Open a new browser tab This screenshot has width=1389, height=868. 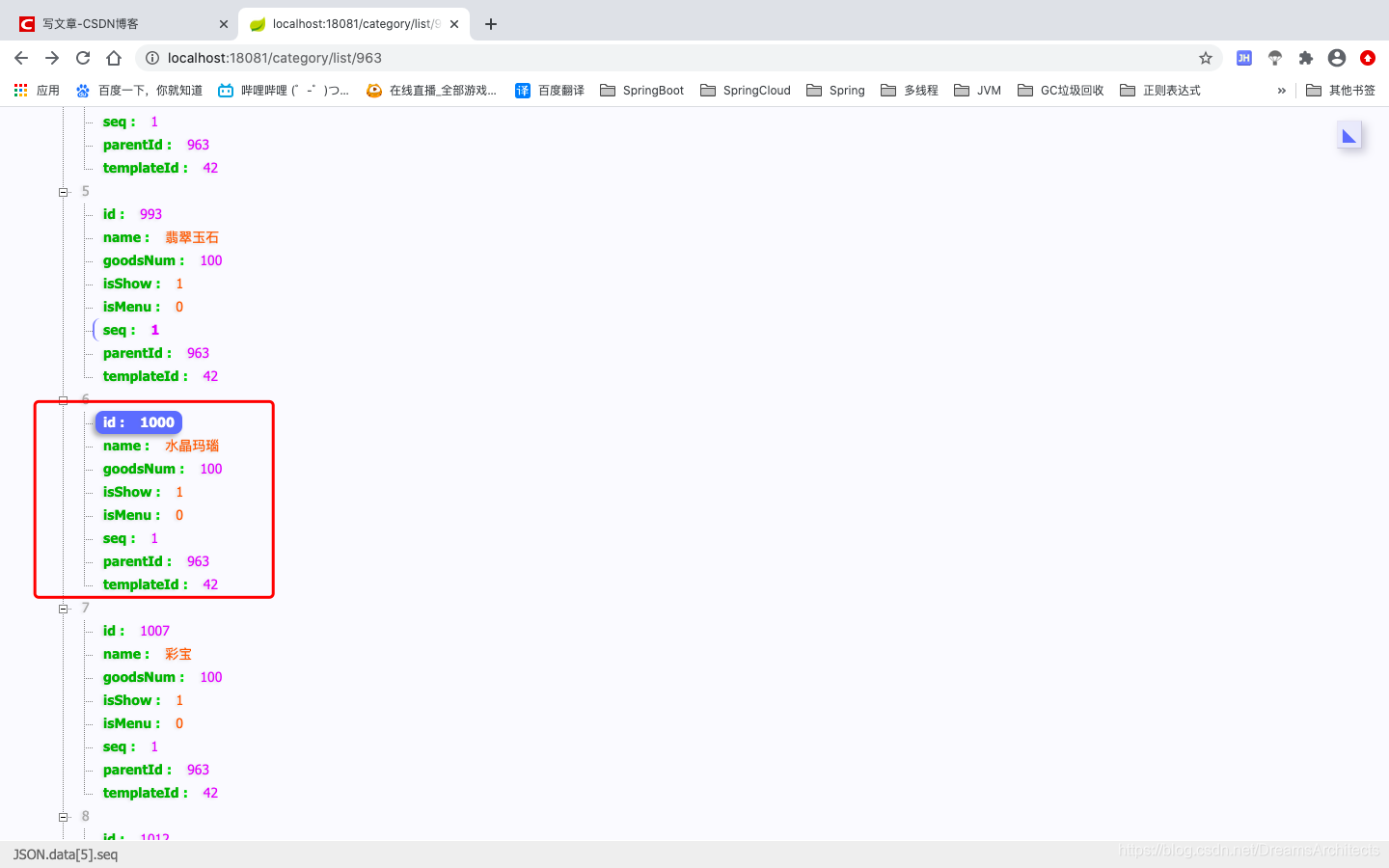click(x=491, y=24)
